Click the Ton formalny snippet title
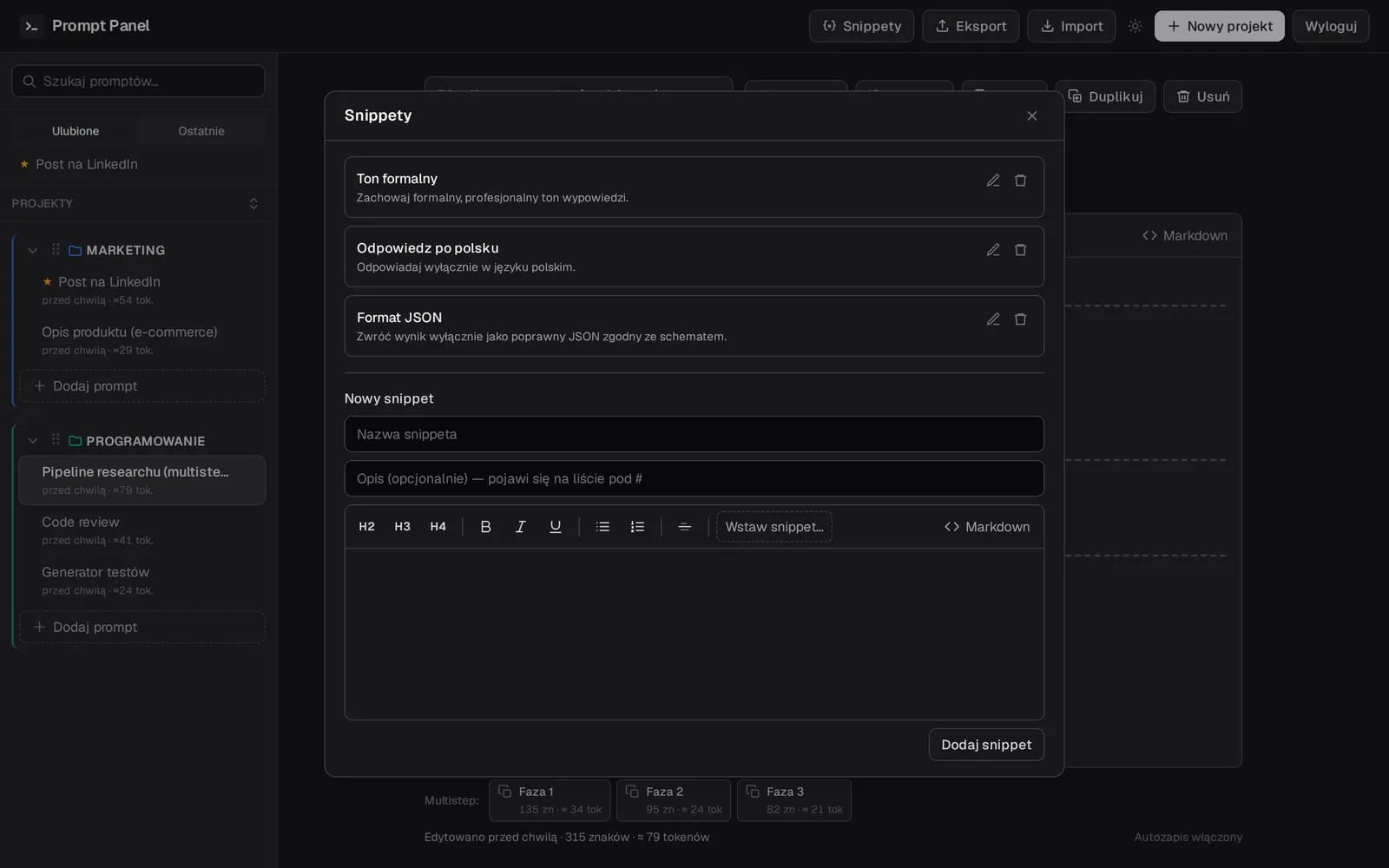1389x868 pixels. click(x=397, y=179)
